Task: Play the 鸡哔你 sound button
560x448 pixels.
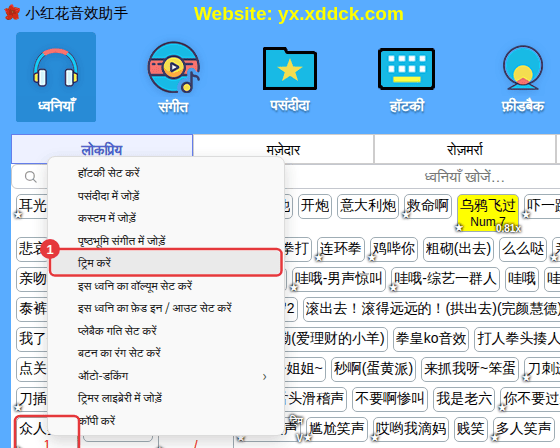Action: [x=394, y=249]
